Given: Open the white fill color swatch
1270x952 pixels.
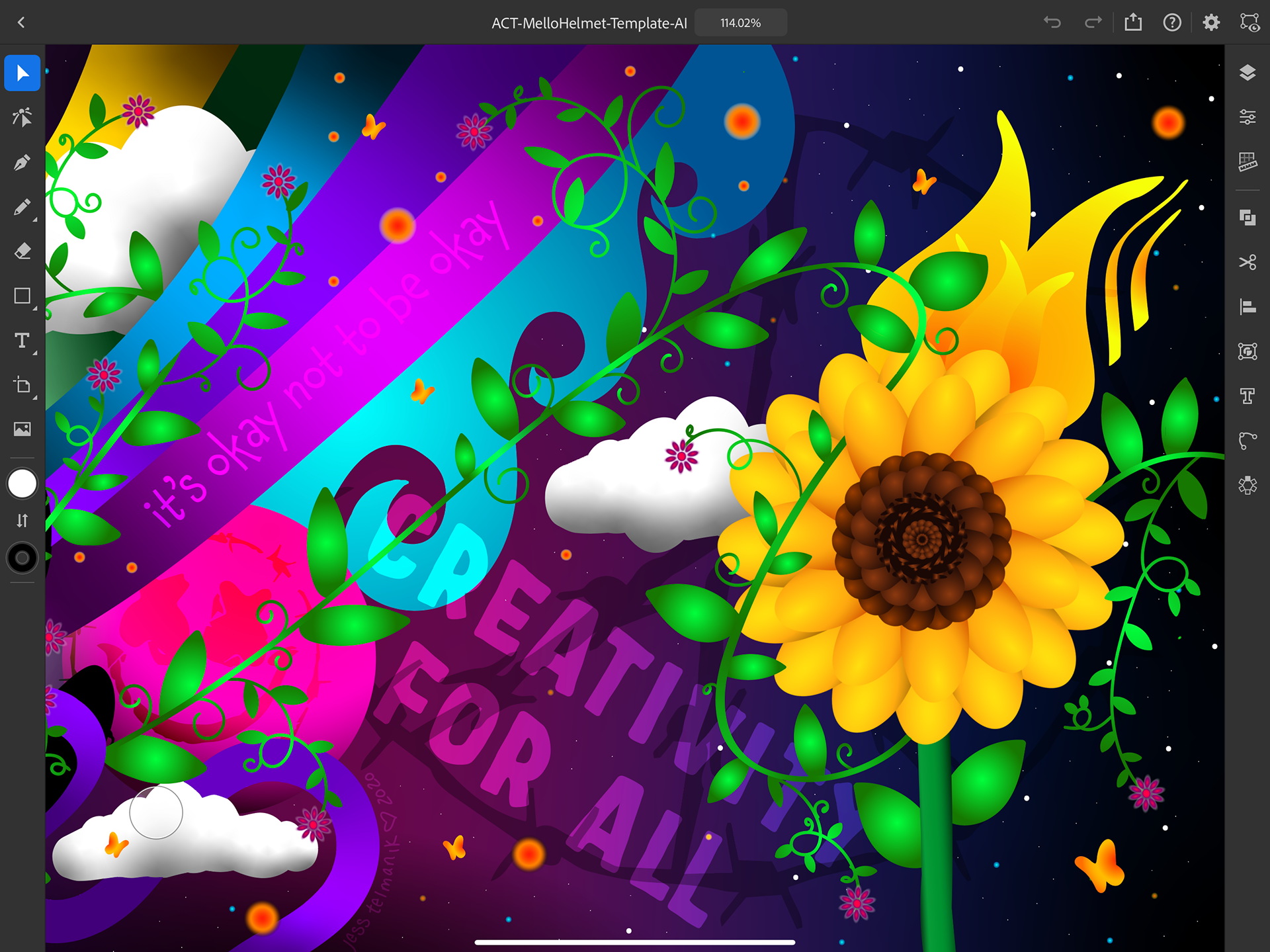Looking at the screenshot, I should (x=22, y=484).
